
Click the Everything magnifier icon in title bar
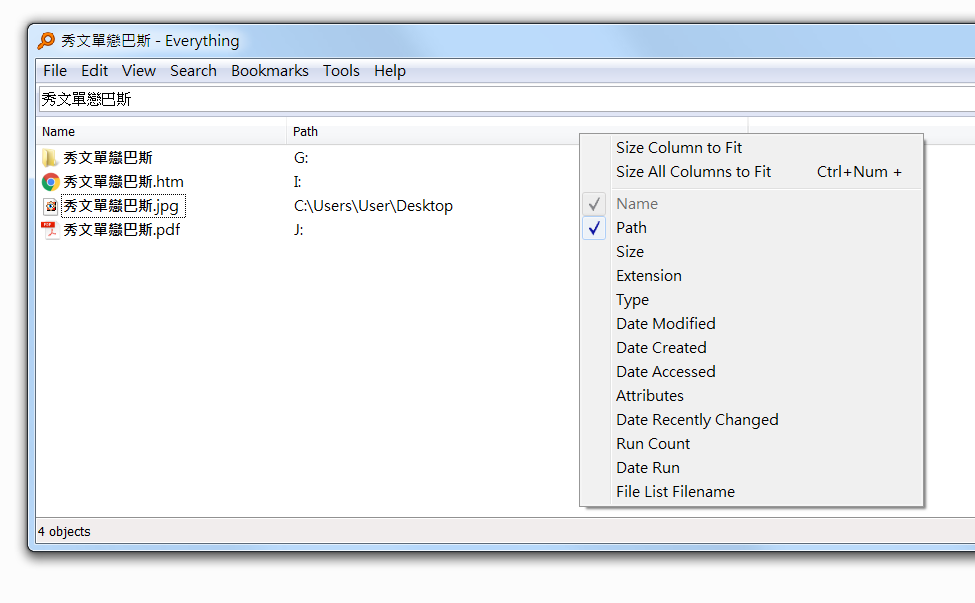click(46, 41)
